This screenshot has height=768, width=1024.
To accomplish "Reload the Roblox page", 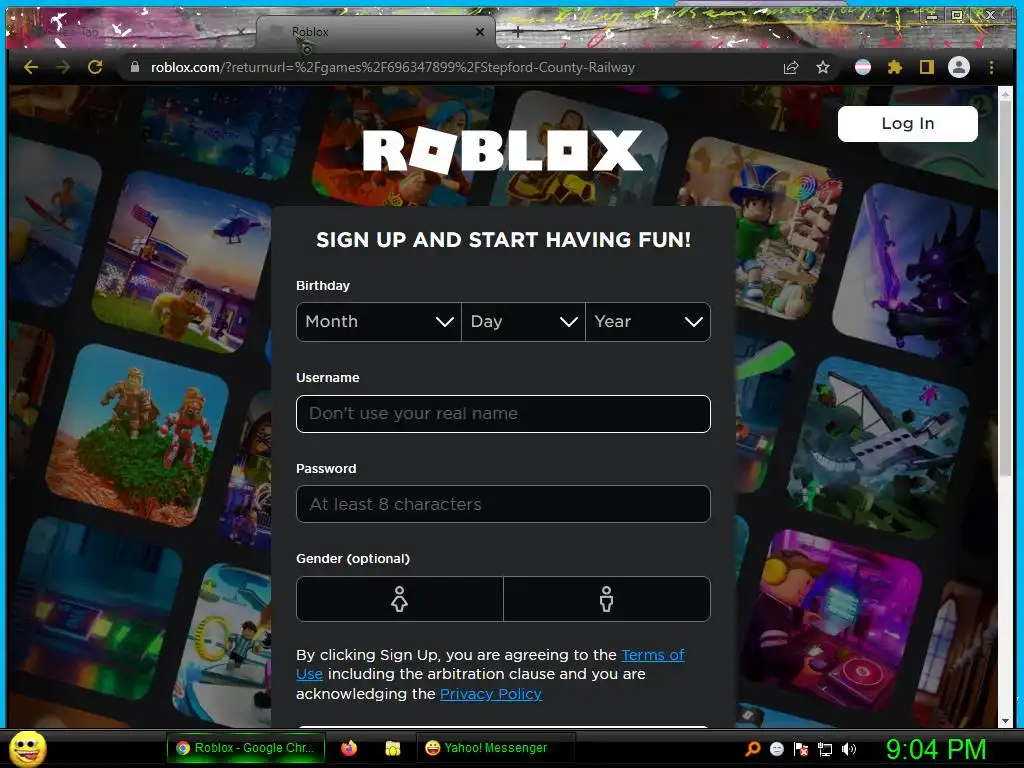I will (x=95, y=67).
